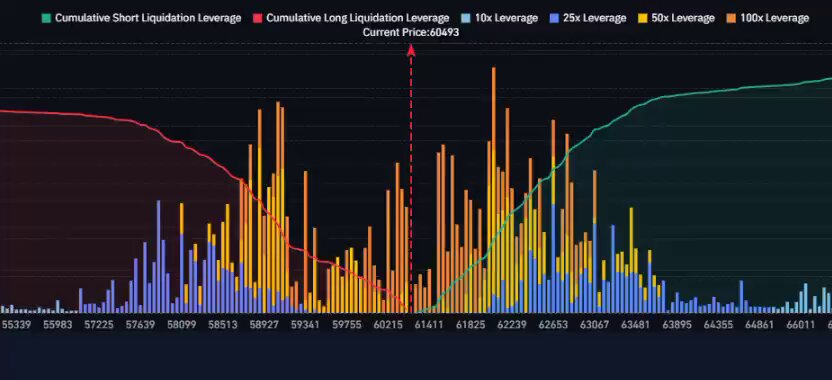This screenshot has width=832, height=380.
Task: Click x-axis label 61411
Action: click(x=429, y=324)
